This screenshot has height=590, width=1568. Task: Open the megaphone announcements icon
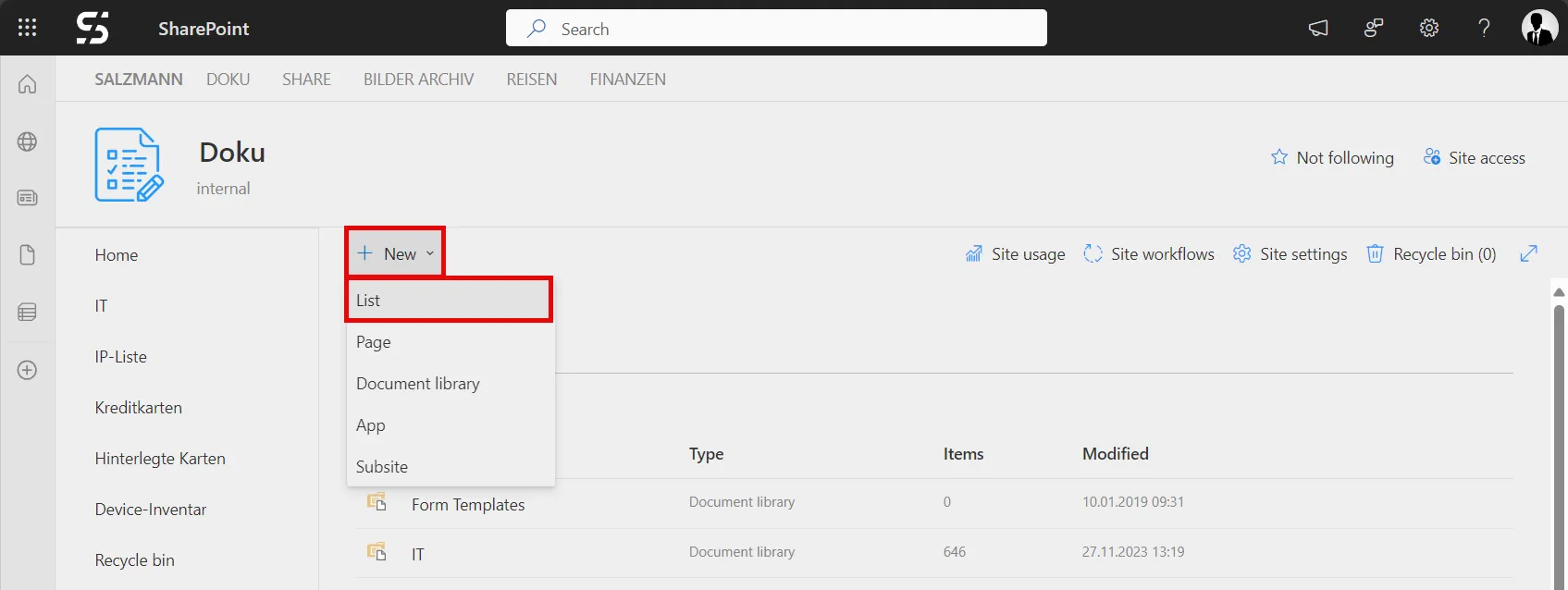[x=1318, y=28]
